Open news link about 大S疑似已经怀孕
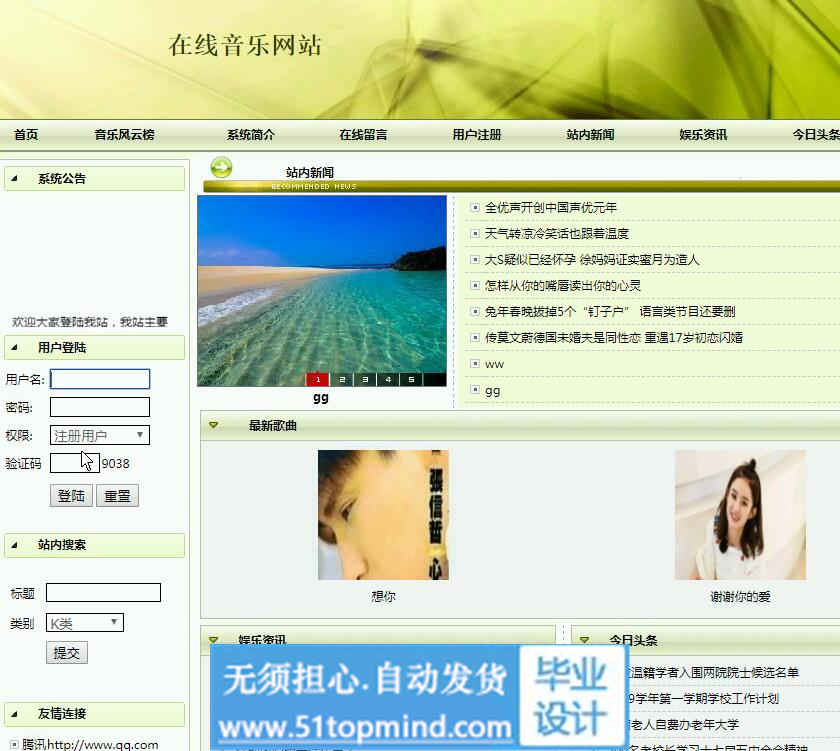The width and height of the screenshot is (840, 751). coord(592,260)
